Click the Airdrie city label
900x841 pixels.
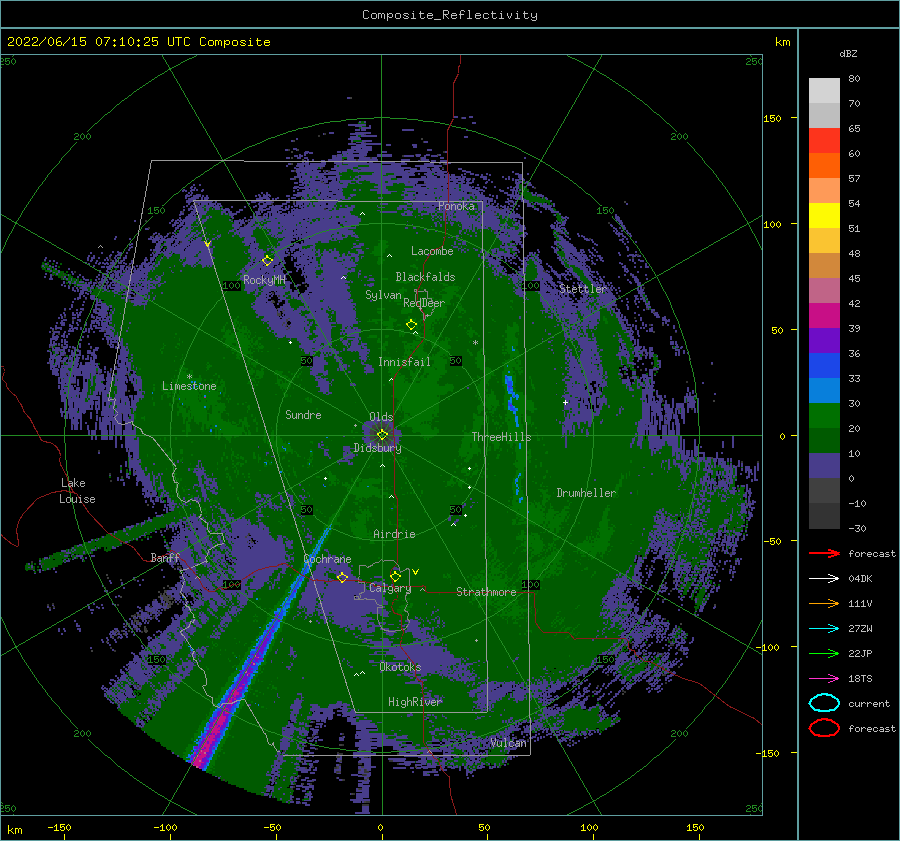394,534
